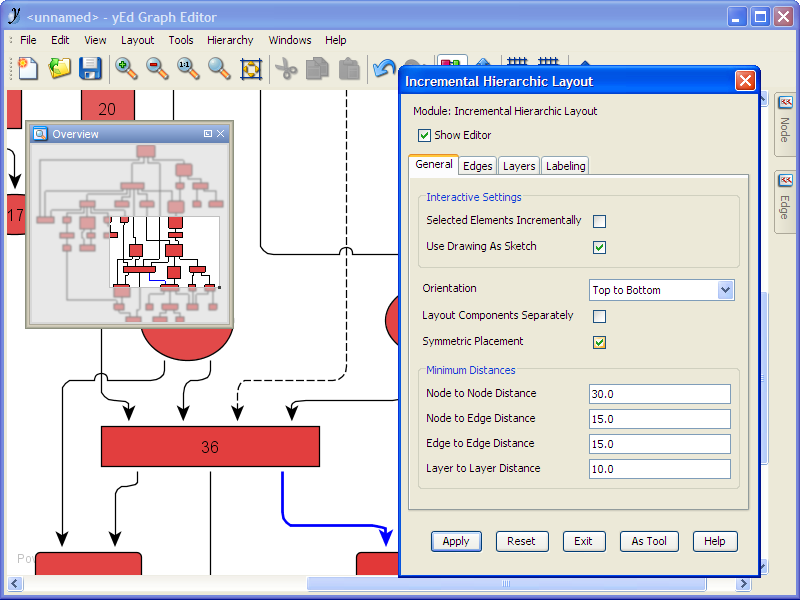
Task: Paste with the clipboard icon
Action: (349, 68)
